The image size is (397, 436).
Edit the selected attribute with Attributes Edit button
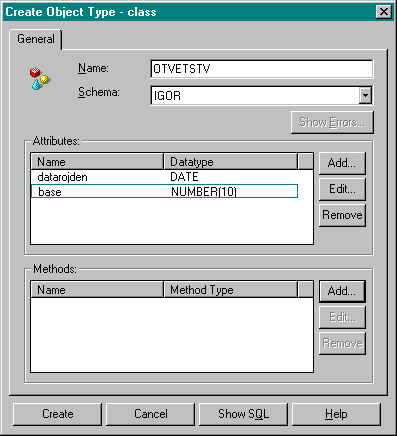pyautogui.click(x=342, y=189)
